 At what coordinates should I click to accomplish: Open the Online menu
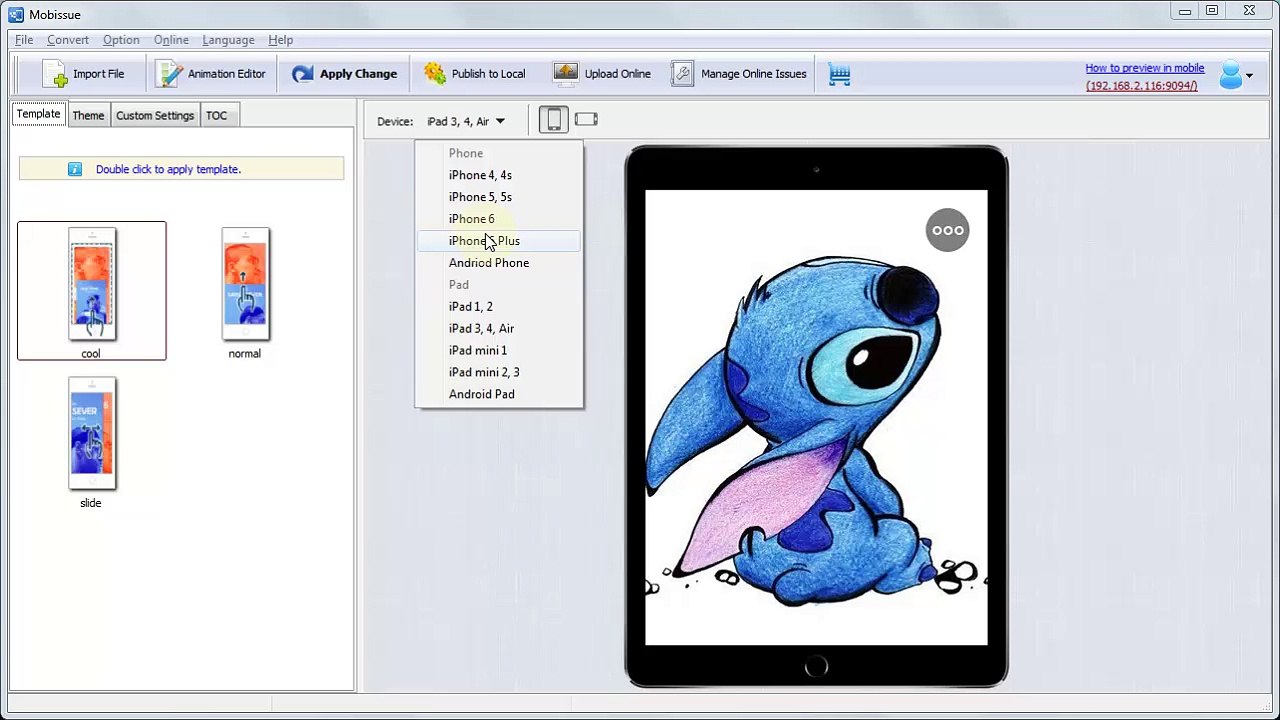point(171,40)
